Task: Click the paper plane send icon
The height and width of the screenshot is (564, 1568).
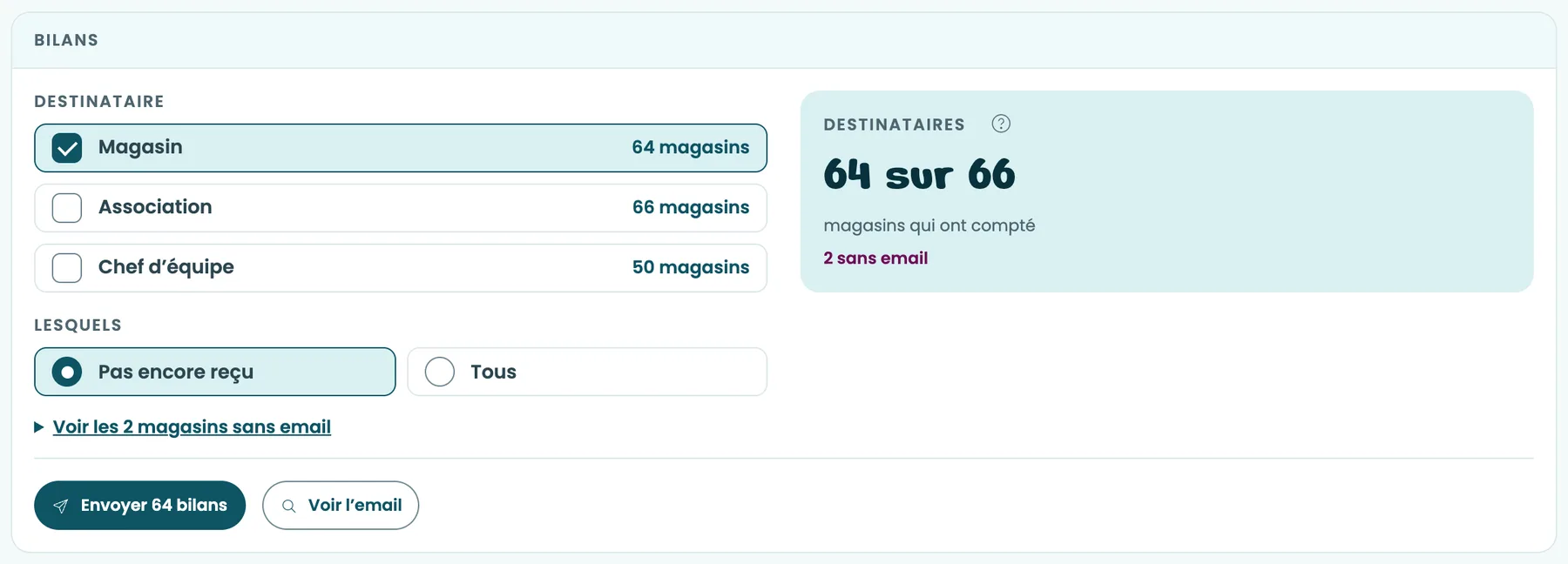Action: 61,506
